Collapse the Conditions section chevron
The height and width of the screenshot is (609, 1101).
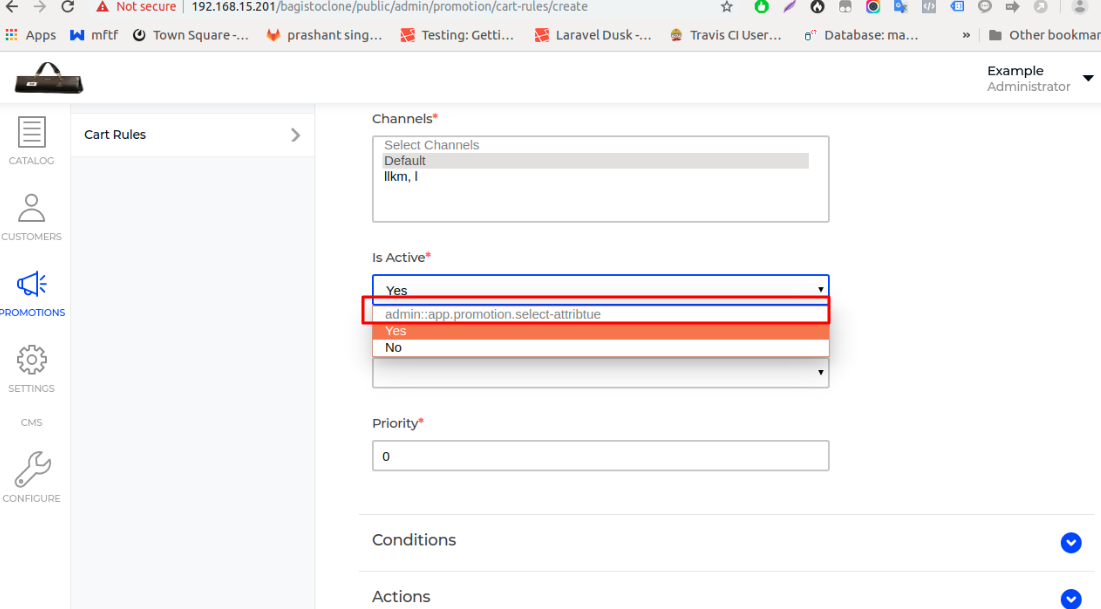(x=1071, y=543)
